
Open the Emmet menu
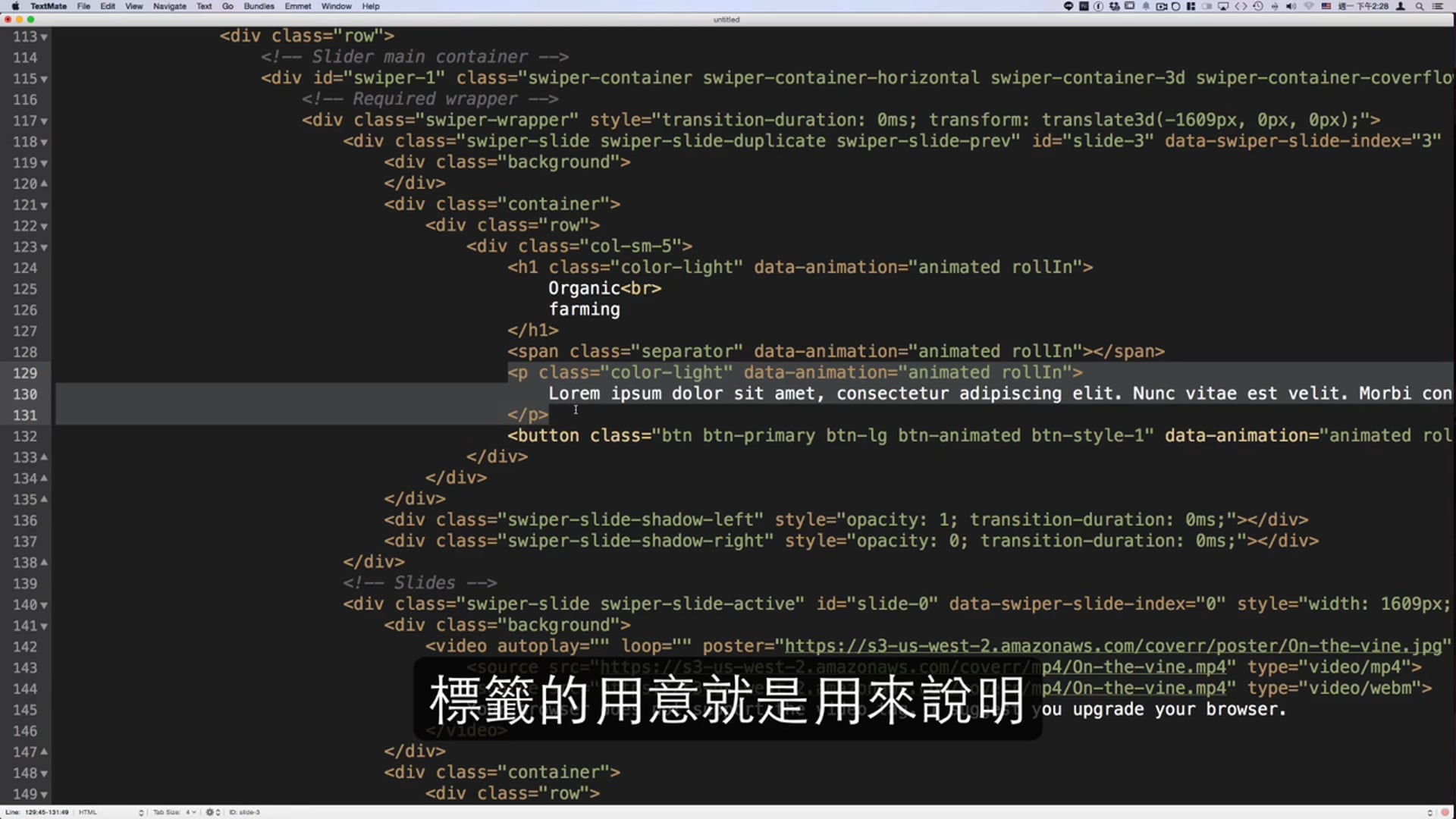coord(297,6)
